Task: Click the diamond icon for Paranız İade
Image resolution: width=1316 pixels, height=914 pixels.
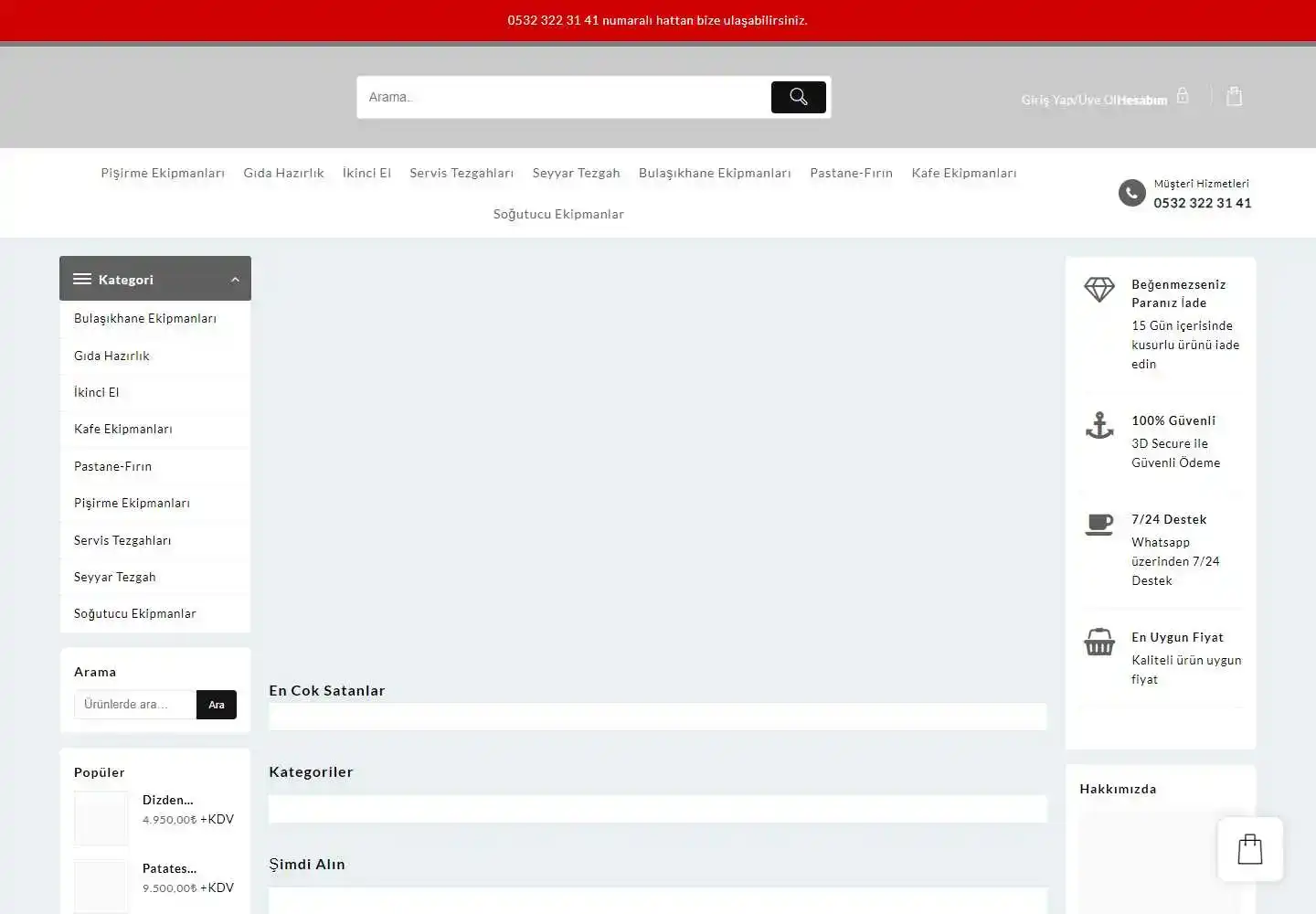Action: 1099,290
